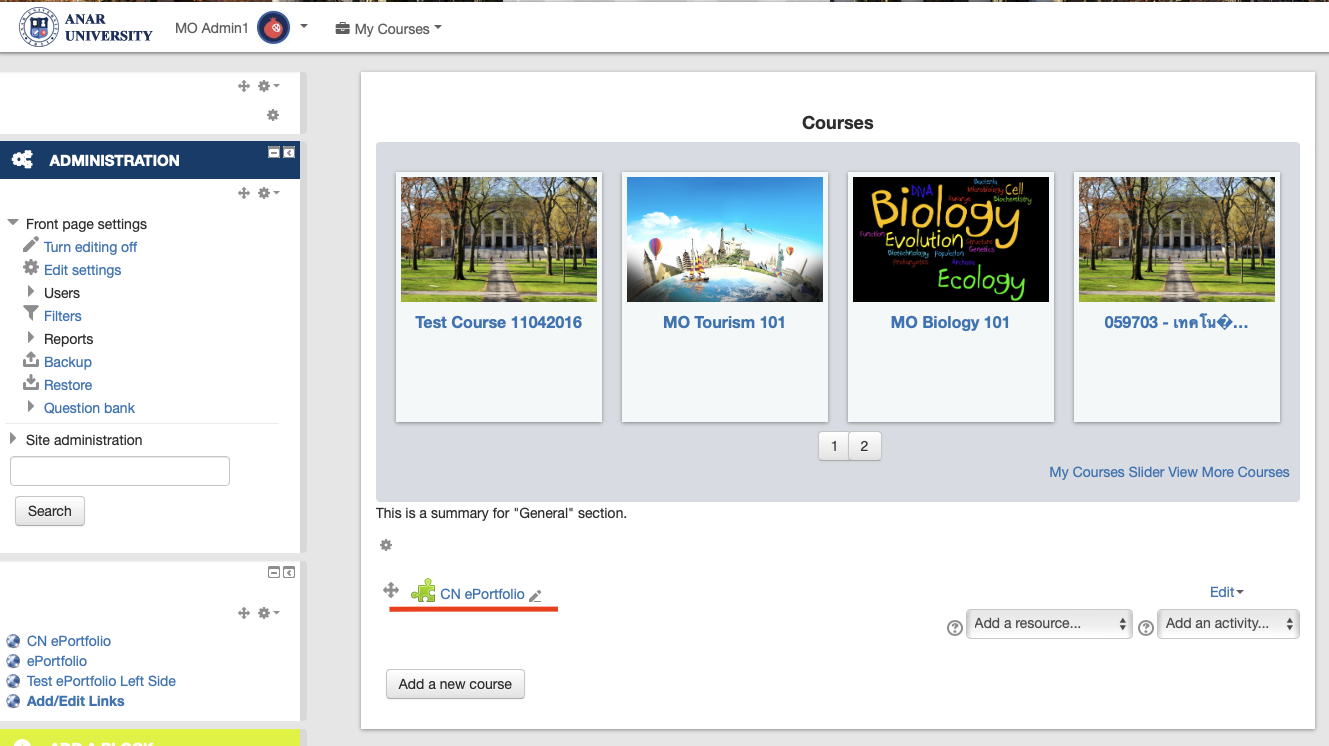The image size is (1329, 746).
Task: Open Edit settings
Action: 82,270
